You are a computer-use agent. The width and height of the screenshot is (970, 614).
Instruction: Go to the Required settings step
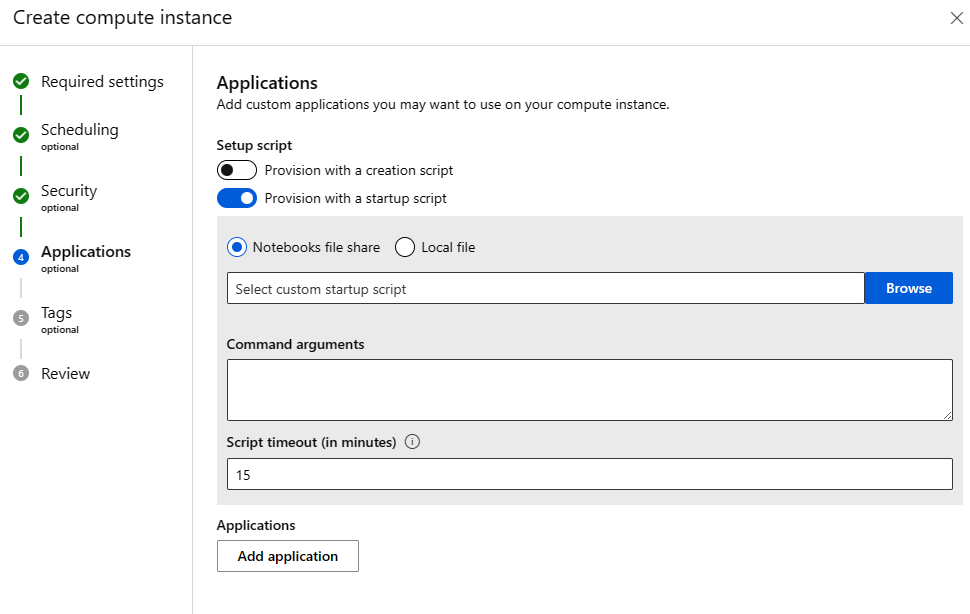(102, 82)
